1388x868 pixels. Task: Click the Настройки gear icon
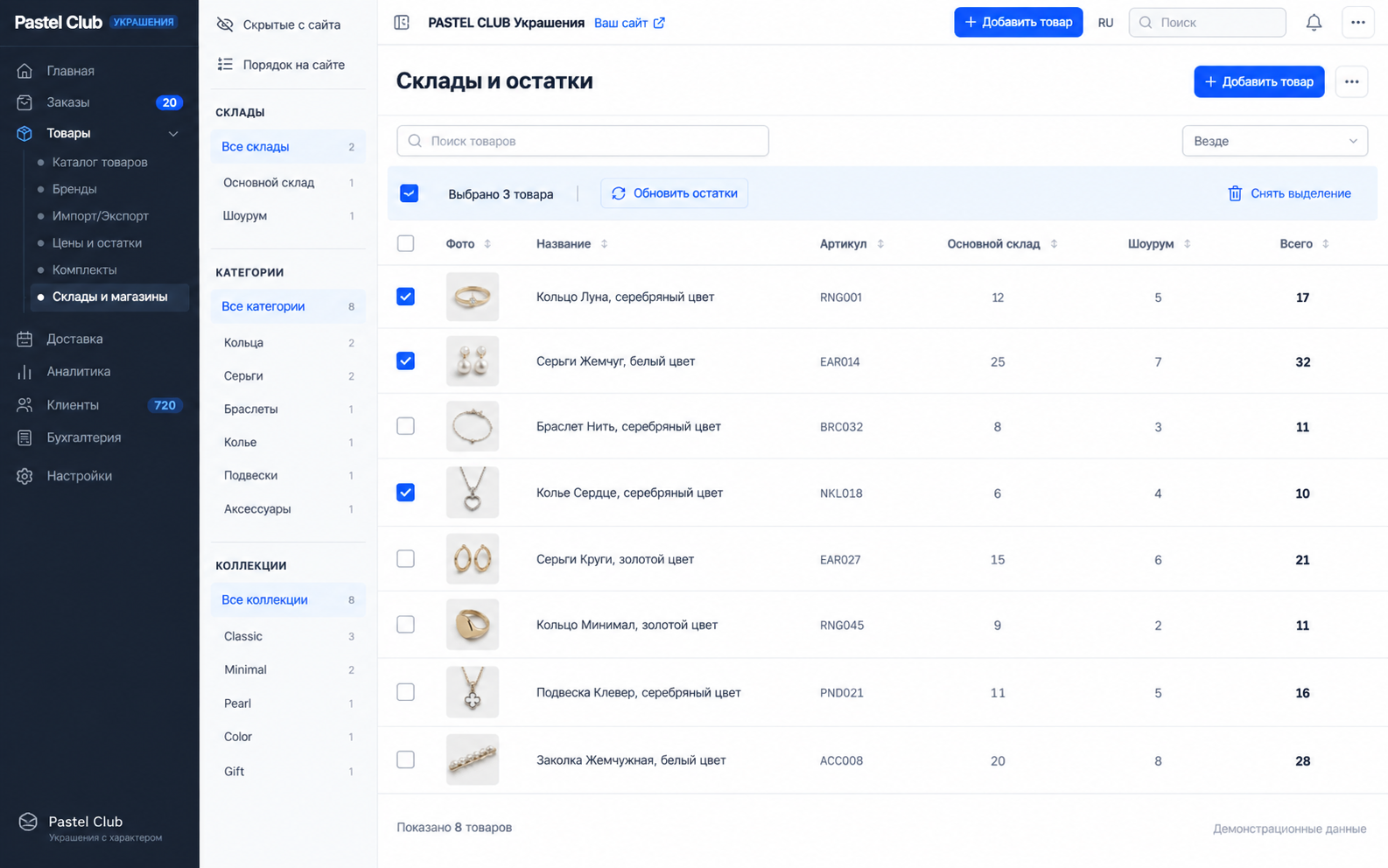pos(25,476)
